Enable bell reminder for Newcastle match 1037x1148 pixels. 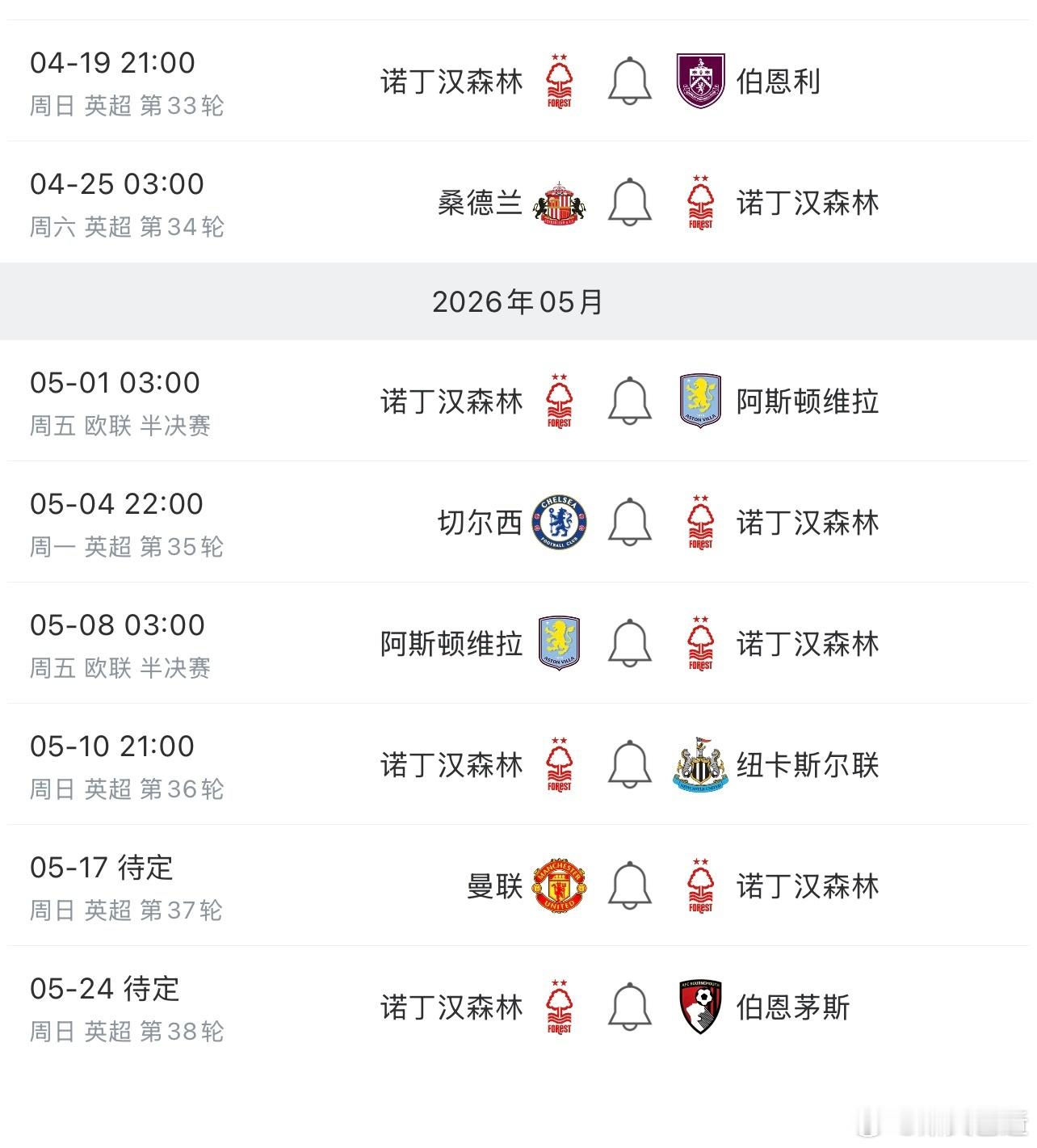[629, 764]
